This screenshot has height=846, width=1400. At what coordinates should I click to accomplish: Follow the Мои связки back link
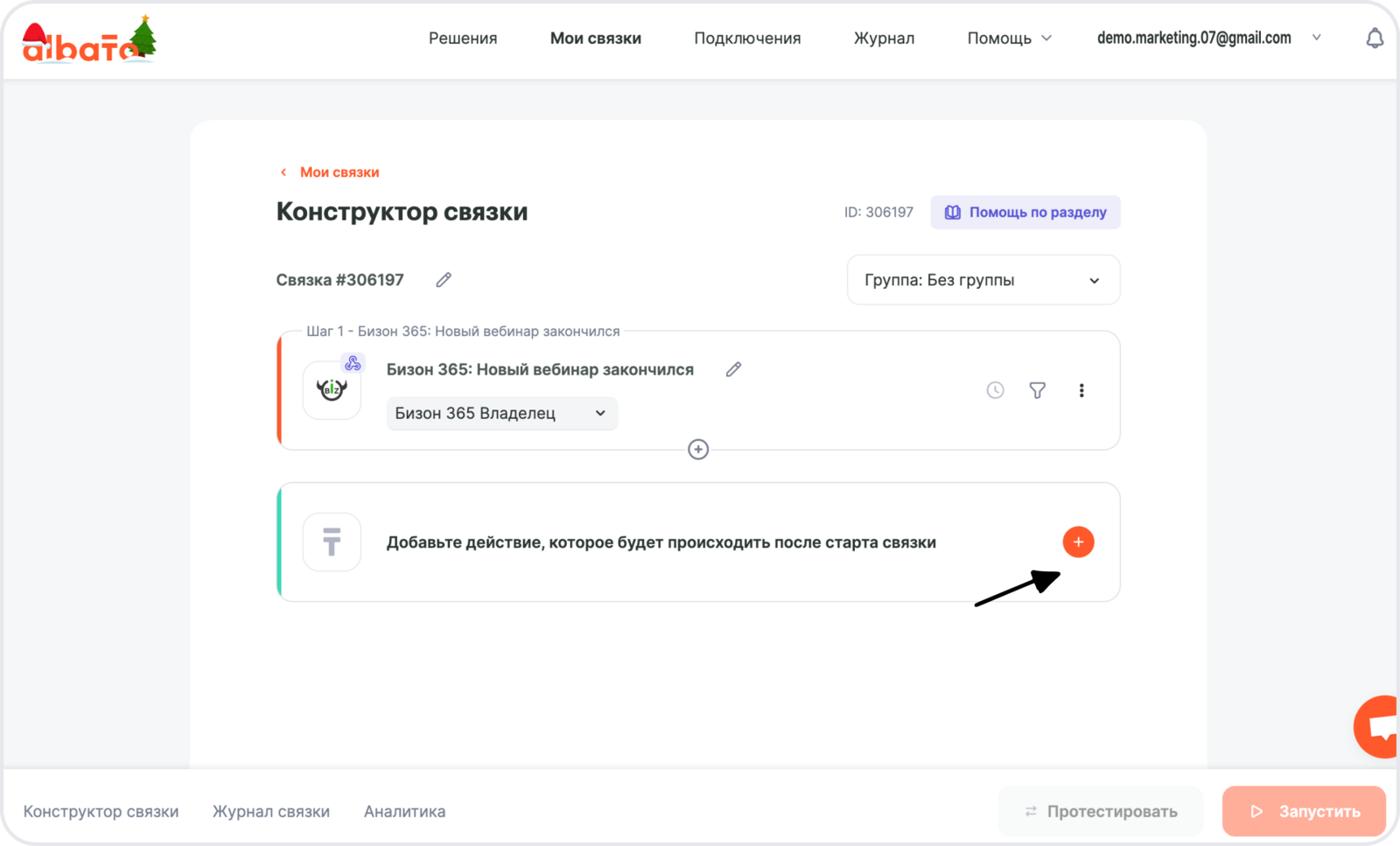point(339,172)
